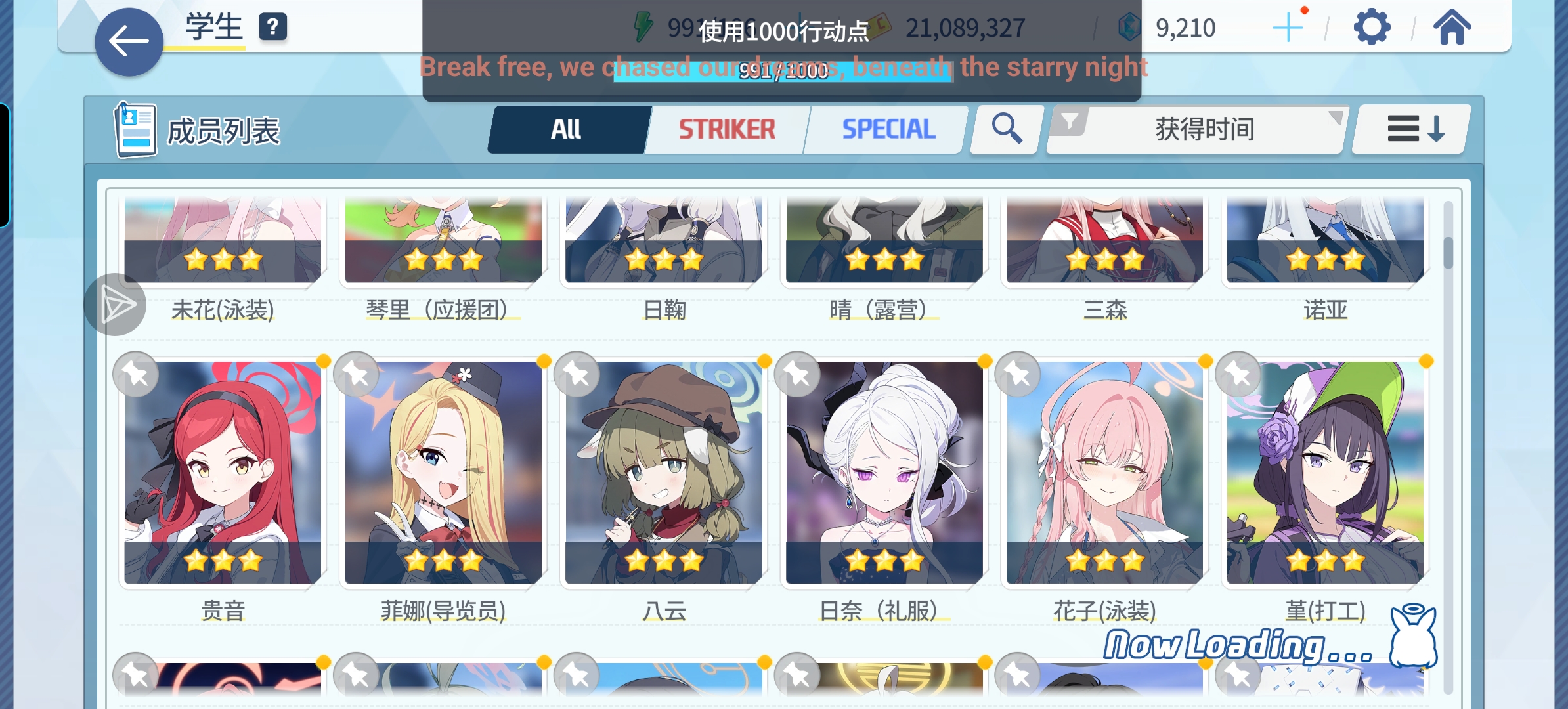Image resolution: width=1568 pixels, height=709 pixels.
Task: Open the settings gear icon
Action: pos(1372,28)
